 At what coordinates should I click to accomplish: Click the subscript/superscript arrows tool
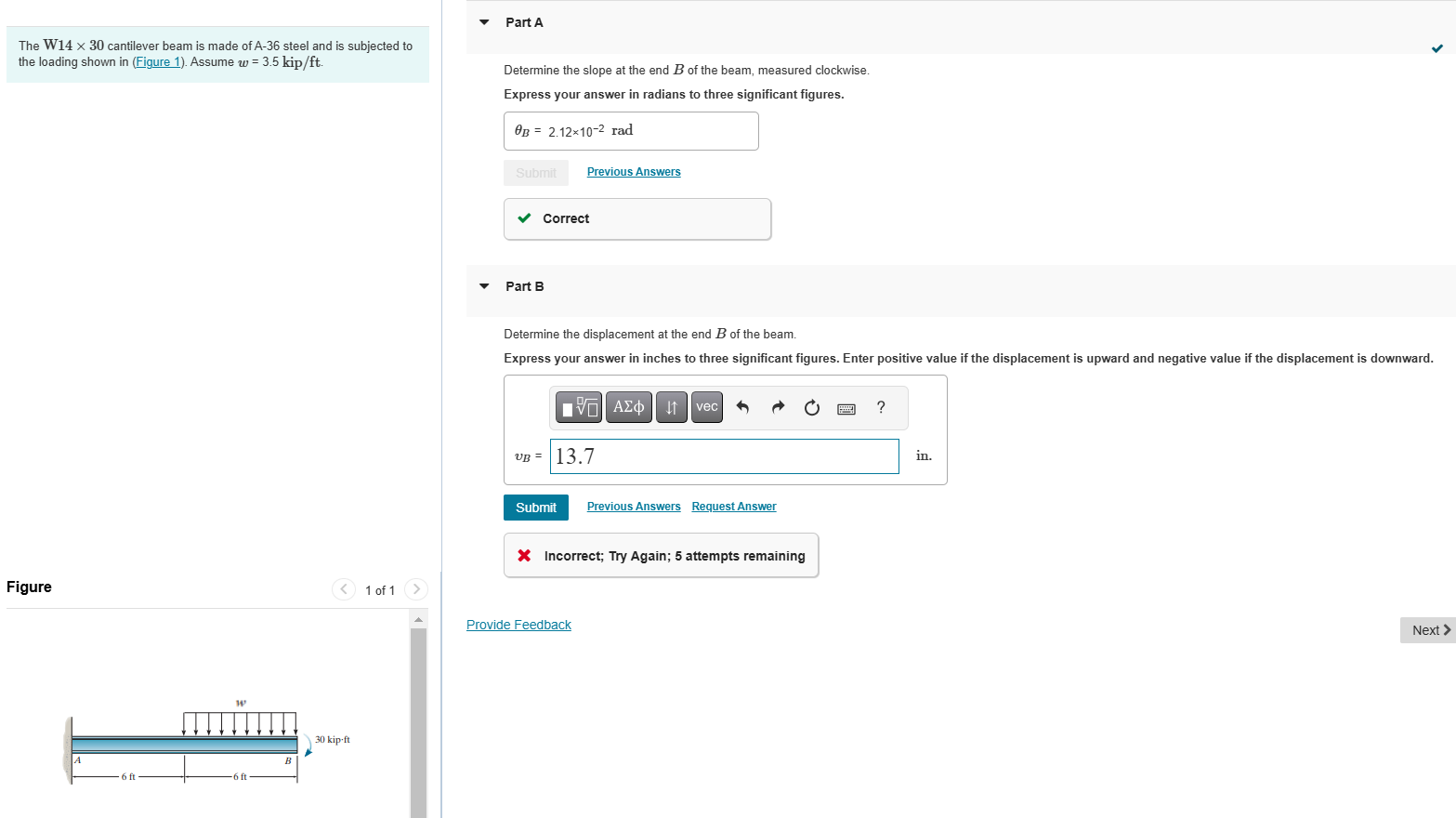pos(672,407)
